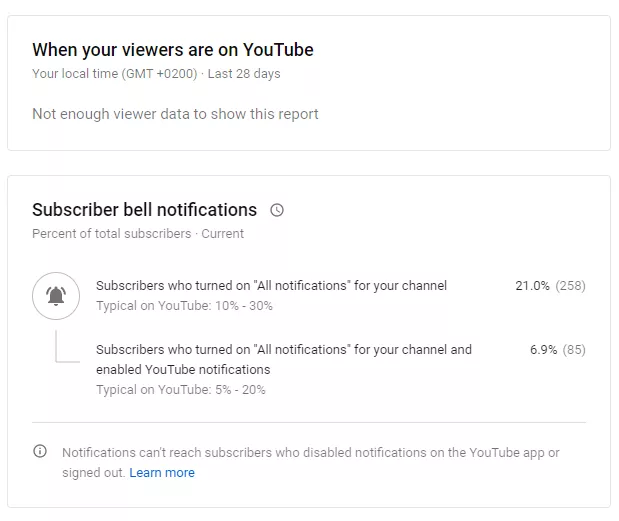Click "Not enough viewer data to show this report"
619x521 pixels.
tap(175, 114)
